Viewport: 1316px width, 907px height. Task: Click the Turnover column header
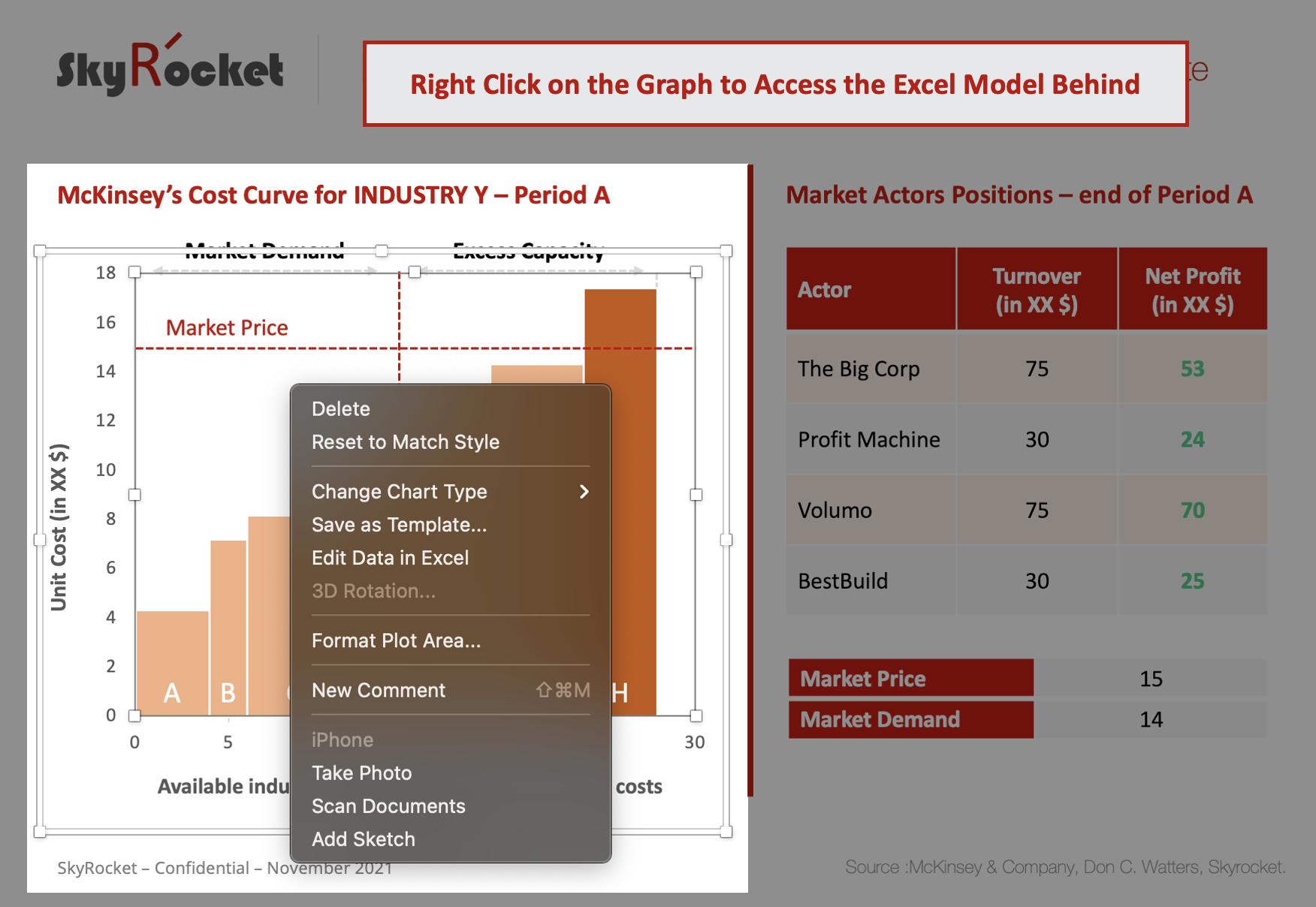[x=1037, y=289]
